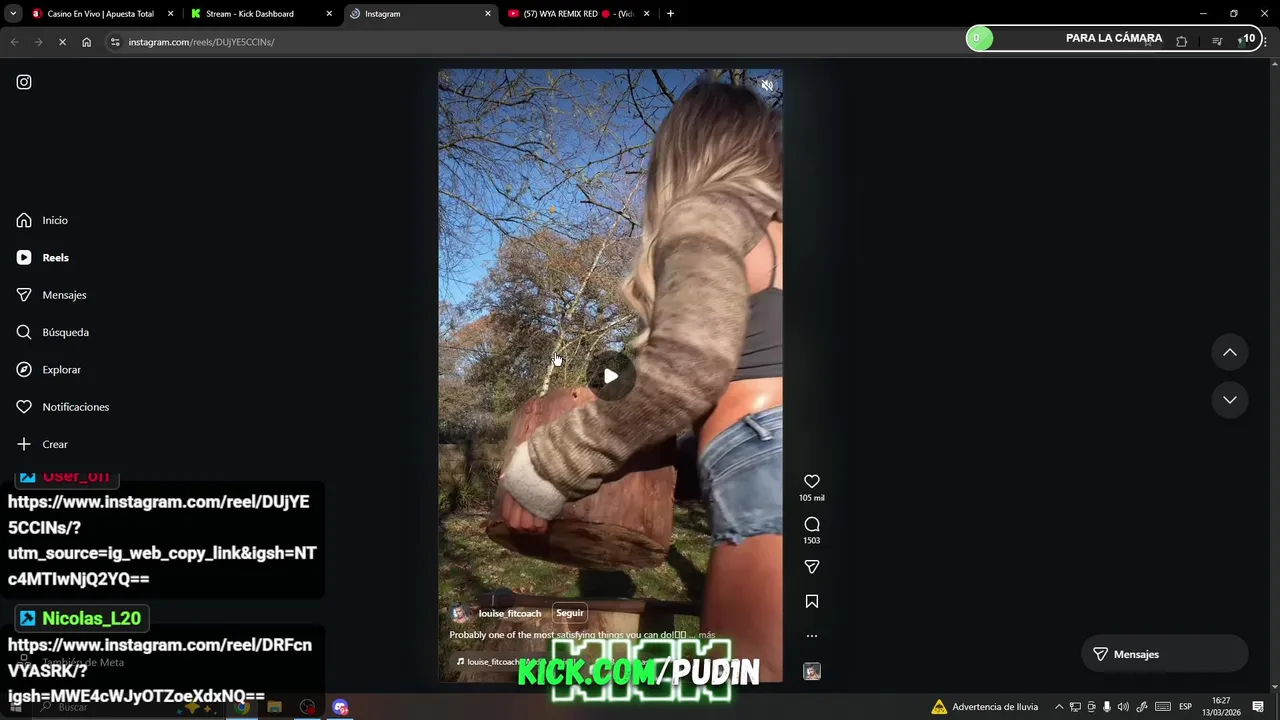Go forward in browser history
This screenshot has width=1280, height=720.
(38, 42)
